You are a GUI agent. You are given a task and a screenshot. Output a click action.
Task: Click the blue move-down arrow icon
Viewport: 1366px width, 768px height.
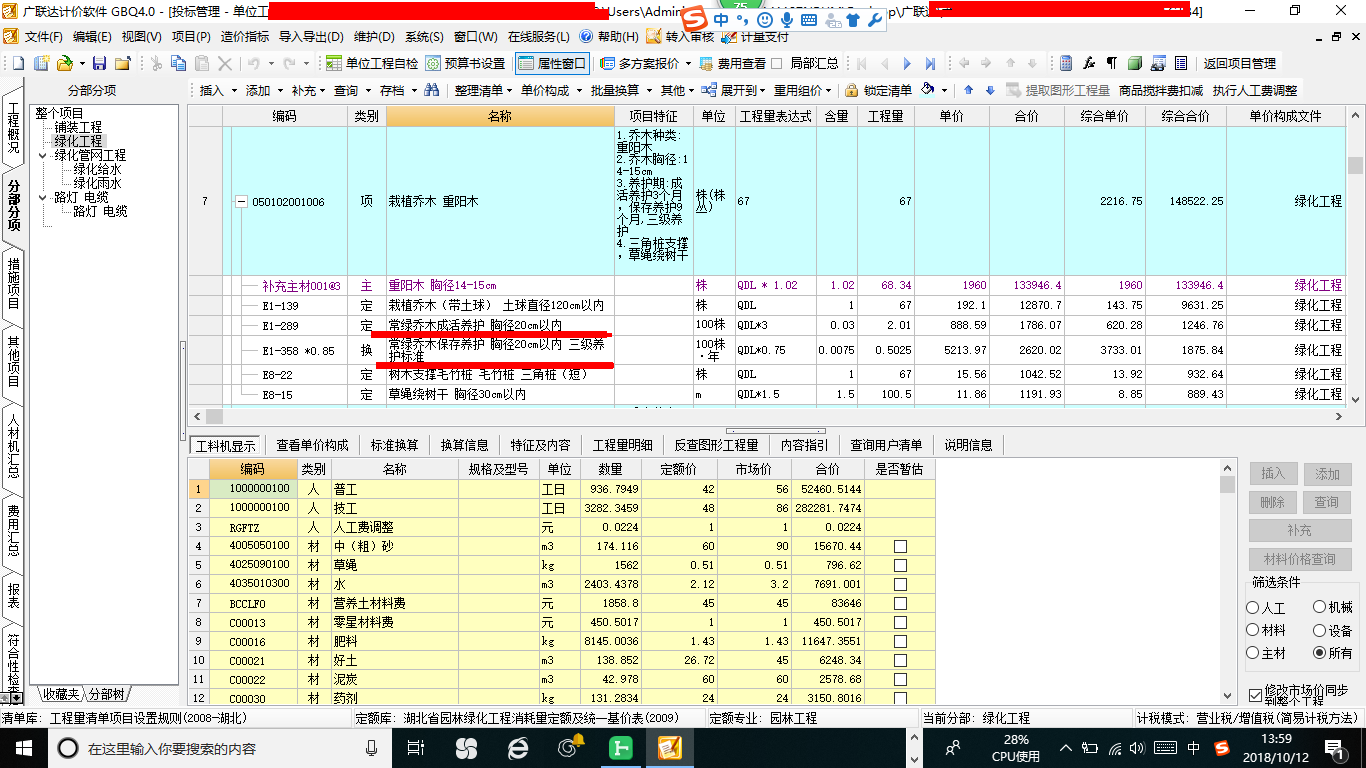coord(990,90)
